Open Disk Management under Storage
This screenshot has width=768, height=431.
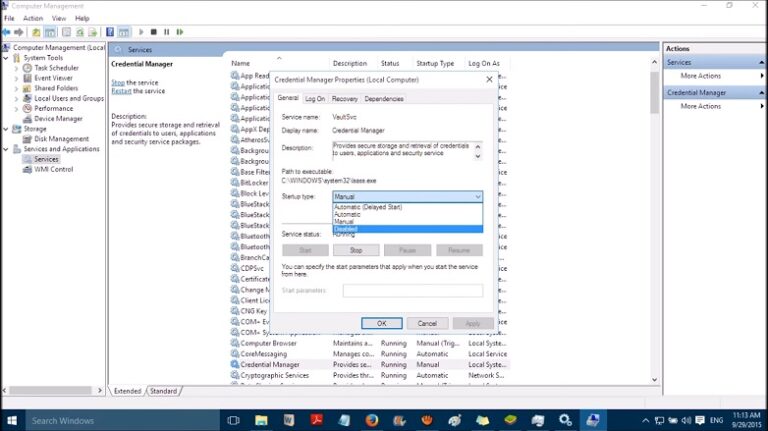point(61,139)
